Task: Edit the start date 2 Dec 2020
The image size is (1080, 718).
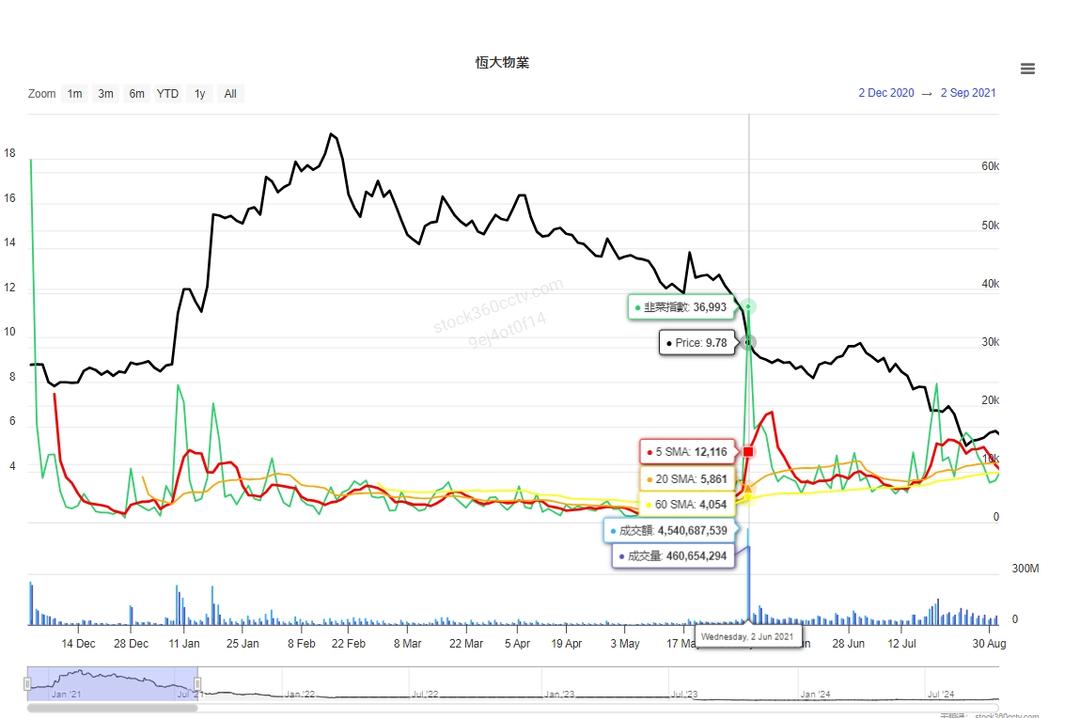Action: point(886,93)
